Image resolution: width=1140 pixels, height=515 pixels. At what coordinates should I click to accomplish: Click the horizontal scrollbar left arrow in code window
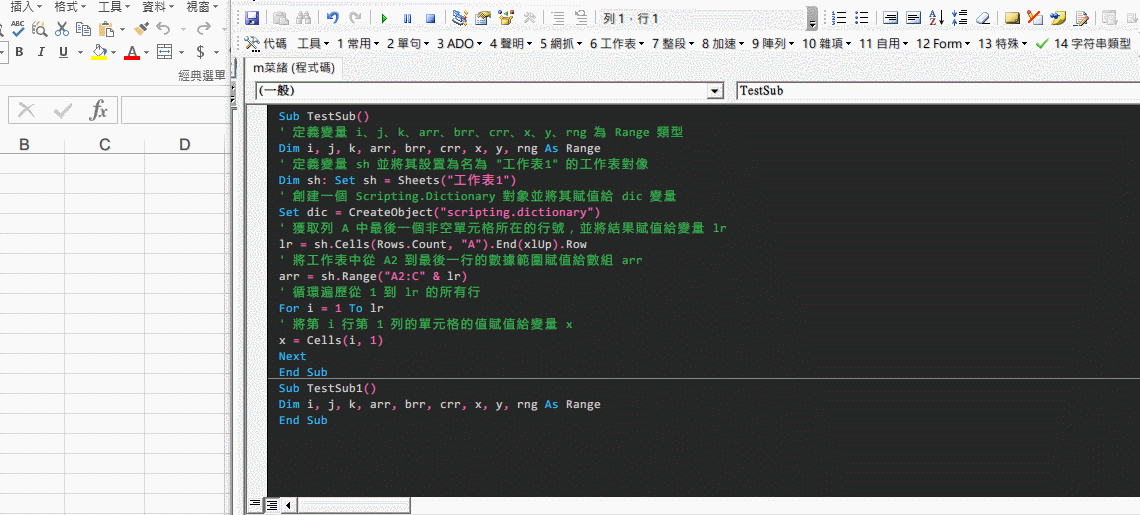click(x=288, y=504)
